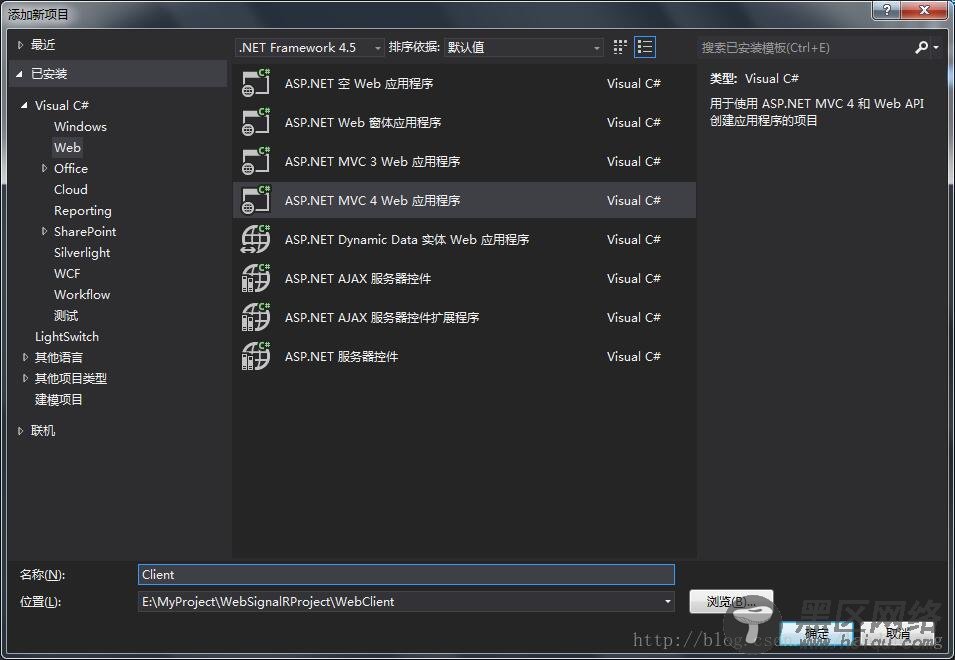Image resolution: width=955 pixels, height=660 pixels.
Task: Select LightSwitch category in tree
Action: [67, 337]
